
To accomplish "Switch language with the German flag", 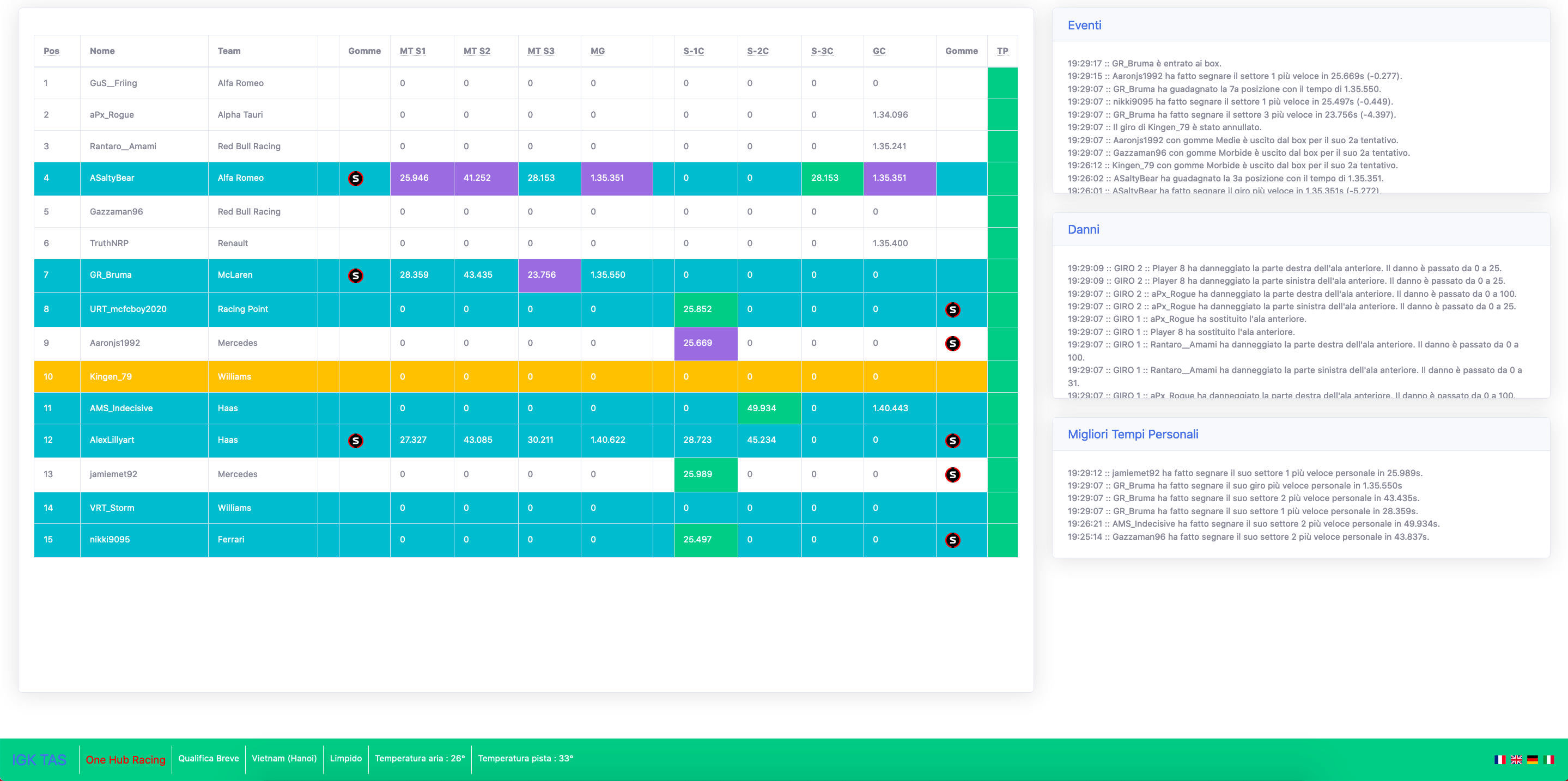I will (x=1533, y=759).
